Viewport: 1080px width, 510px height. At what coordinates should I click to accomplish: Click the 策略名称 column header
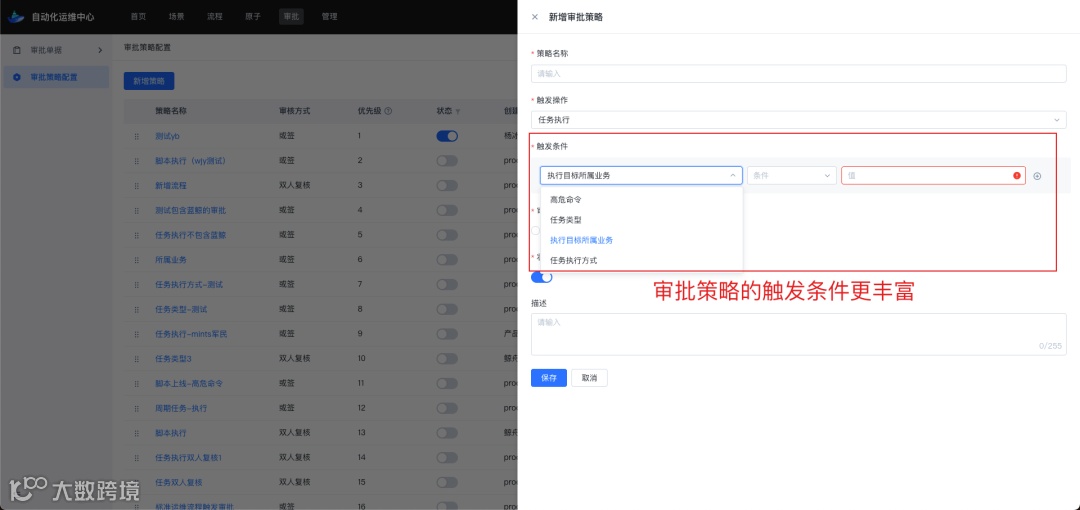click(171, 111)
